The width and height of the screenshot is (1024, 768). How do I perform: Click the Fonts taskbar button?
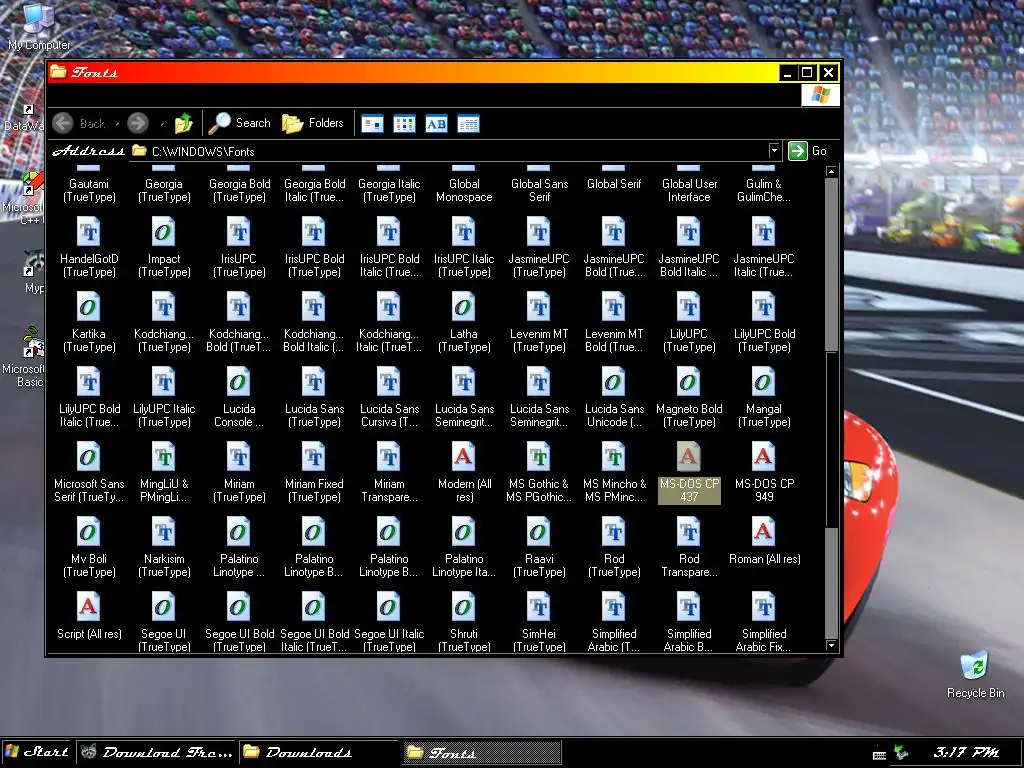[x=482, y=753]
